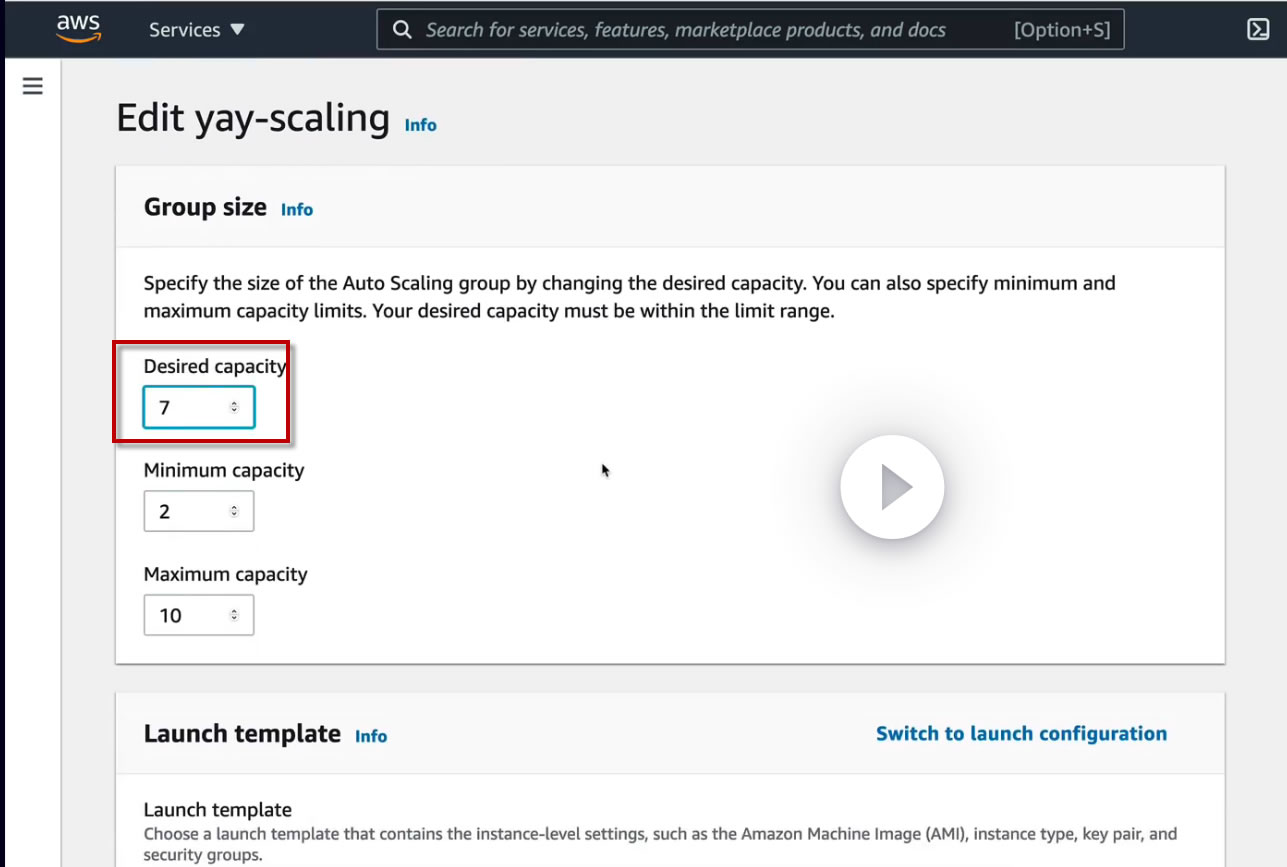This screenshot has width=1287, height=867.
Task: Click the Desired capacity input field
Action: tap(190, 408)
